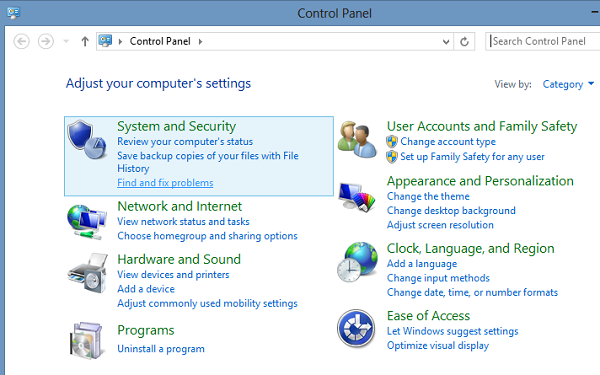Open the recent locations dropdown arrow
The image size is (600, 375).
[66, 41]
